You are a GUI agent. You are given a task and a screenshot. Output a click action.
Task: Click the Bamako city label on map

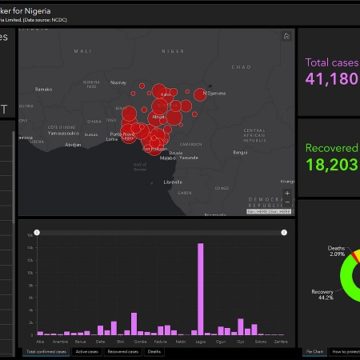[x=44, y=89]
